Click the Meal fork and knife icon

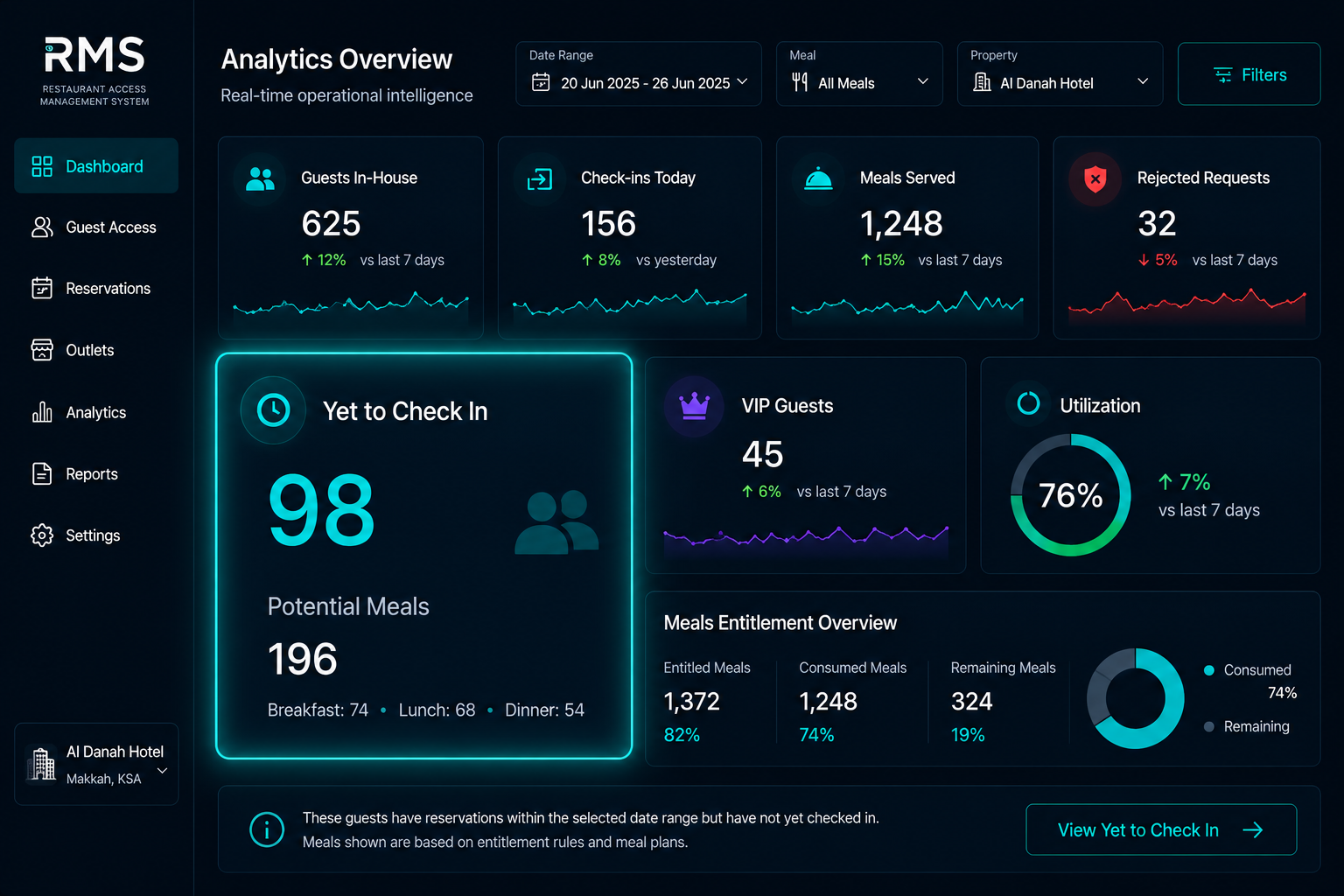coord(800,82)
